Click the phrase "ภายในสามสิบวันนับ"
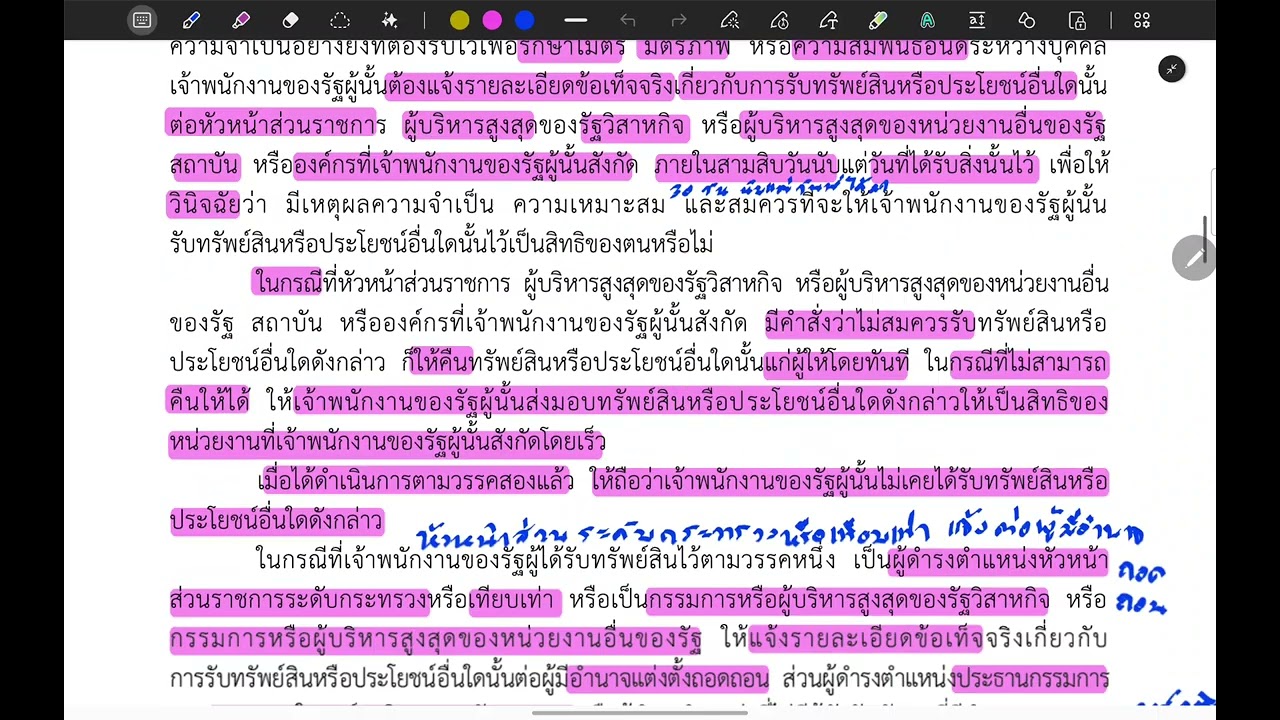 point(747,165)
